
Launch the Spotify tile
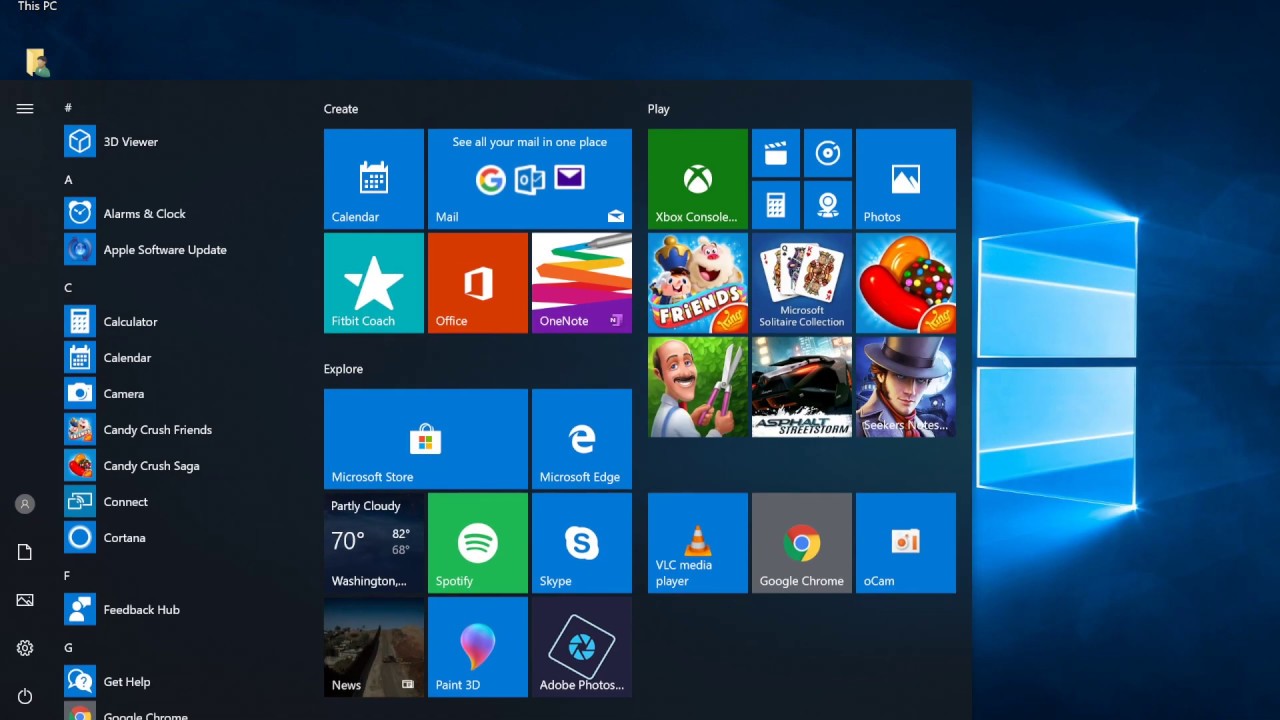pos(478,543)
